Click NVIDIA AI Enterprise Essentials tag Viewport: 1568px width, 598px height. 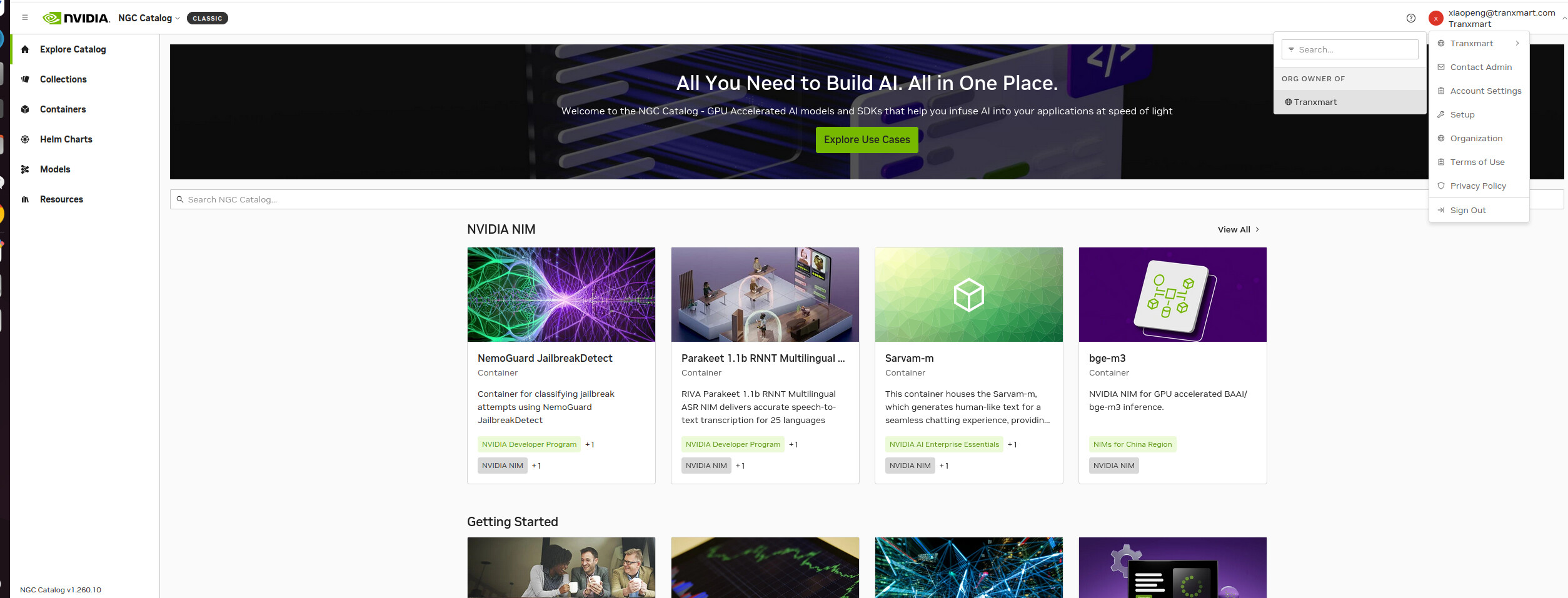click(944, 444)
